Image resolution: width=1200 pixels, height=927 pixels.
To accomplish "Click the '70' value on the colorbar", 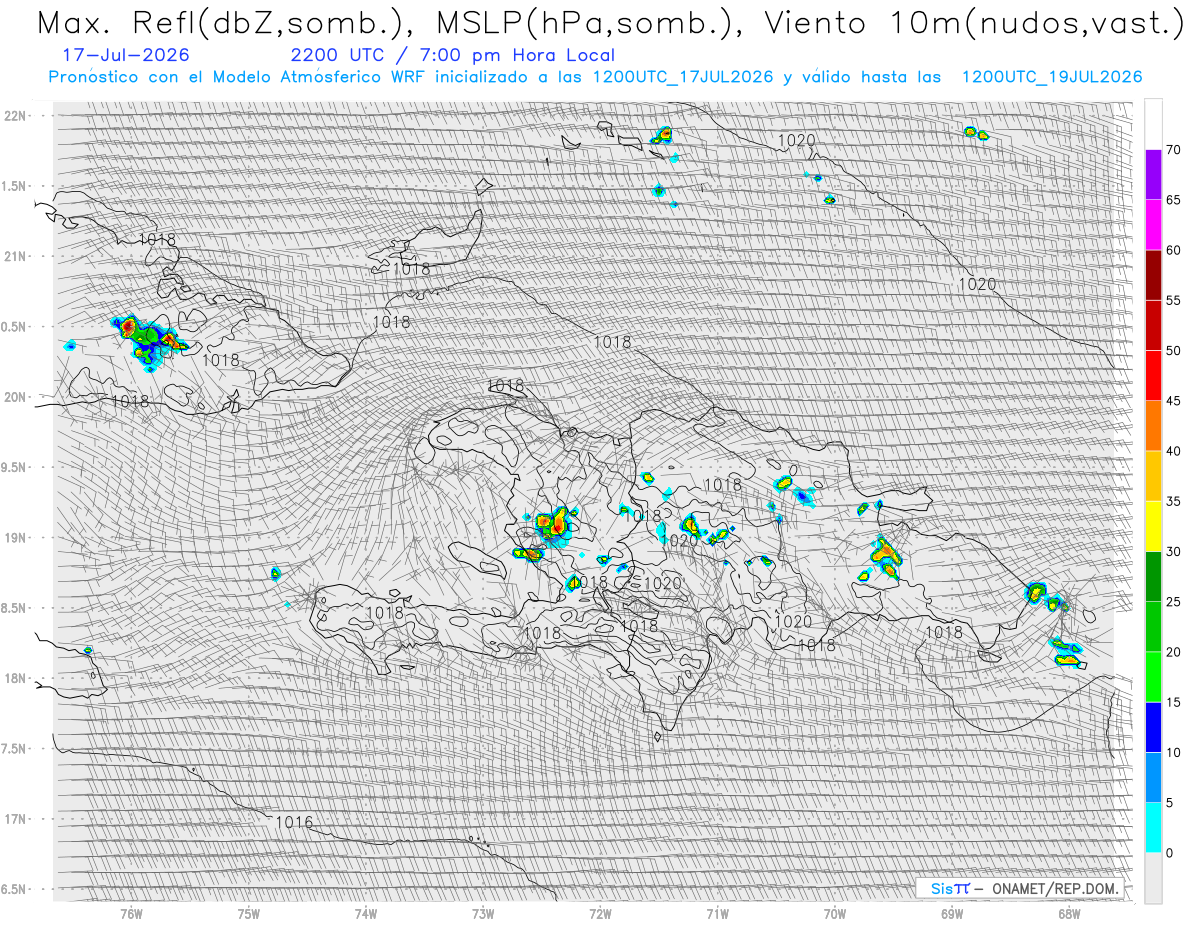I will pyautogui.click(x=1173, y=150).
